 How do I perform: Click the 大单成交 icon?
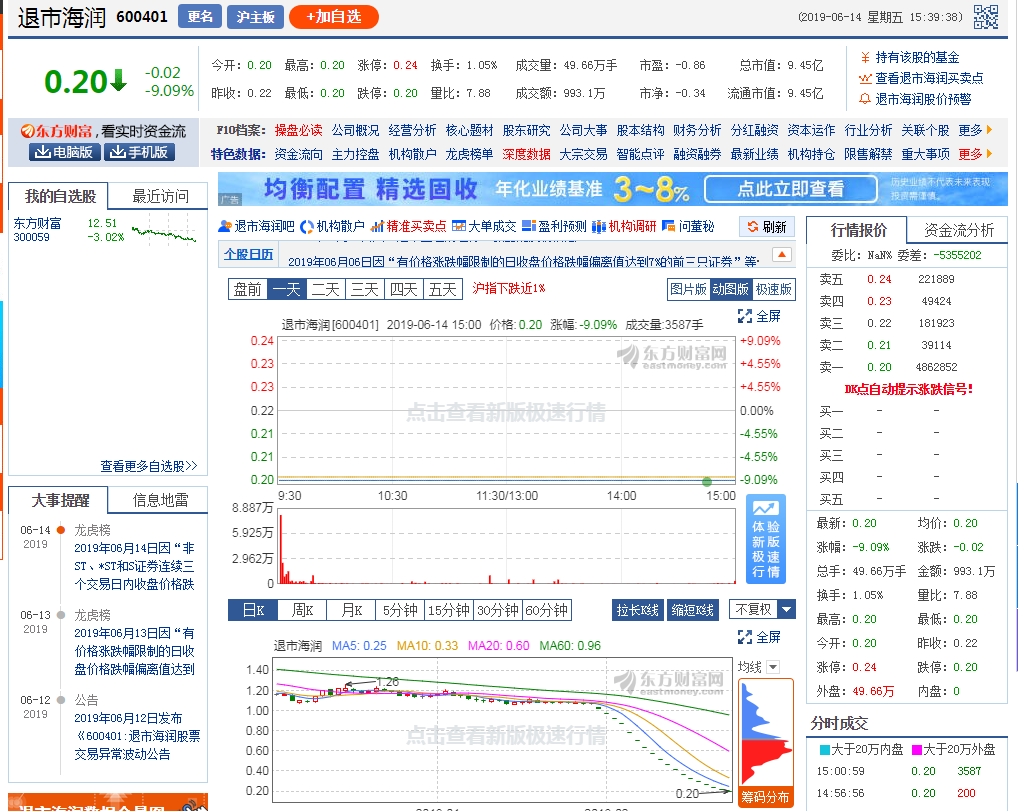[459, 226]
